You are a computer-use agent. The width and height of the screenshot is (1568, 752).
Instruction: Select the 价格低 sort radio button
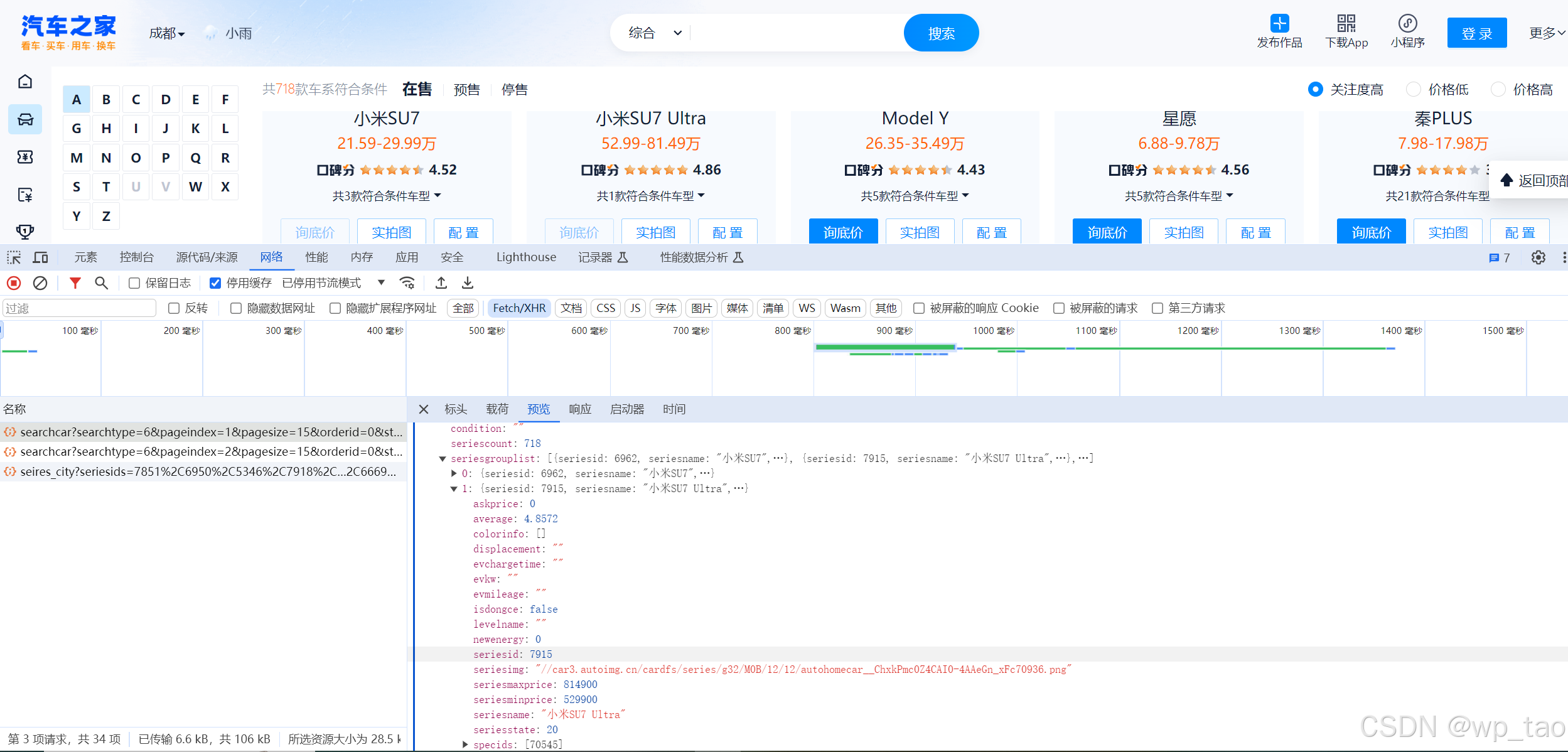pos(1413,90)
